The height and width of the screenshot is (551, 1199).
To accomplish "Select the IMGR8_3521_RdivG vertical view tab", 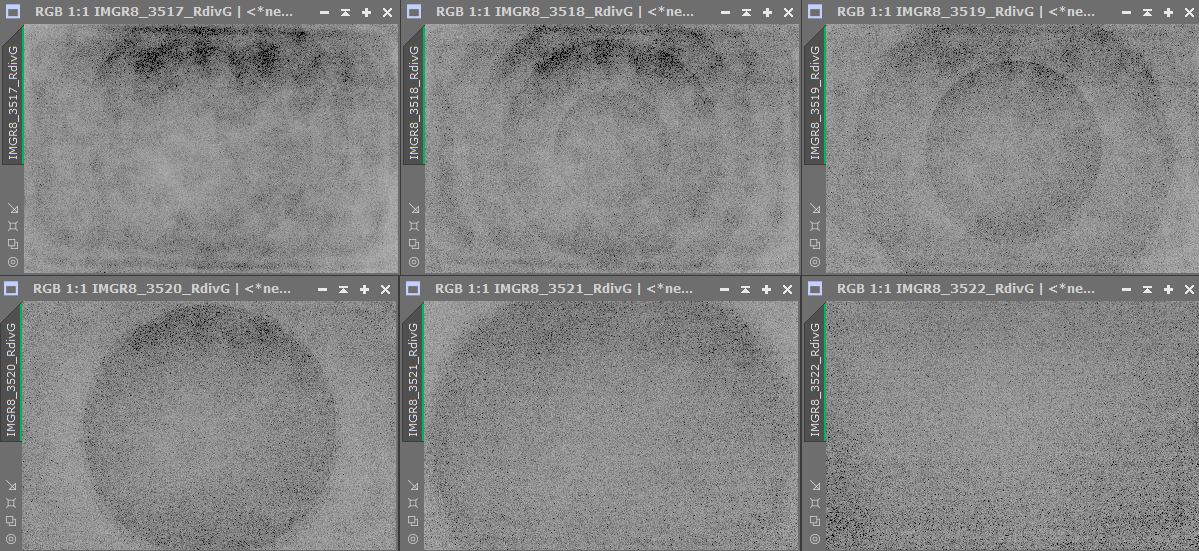I will click(414, 380).
